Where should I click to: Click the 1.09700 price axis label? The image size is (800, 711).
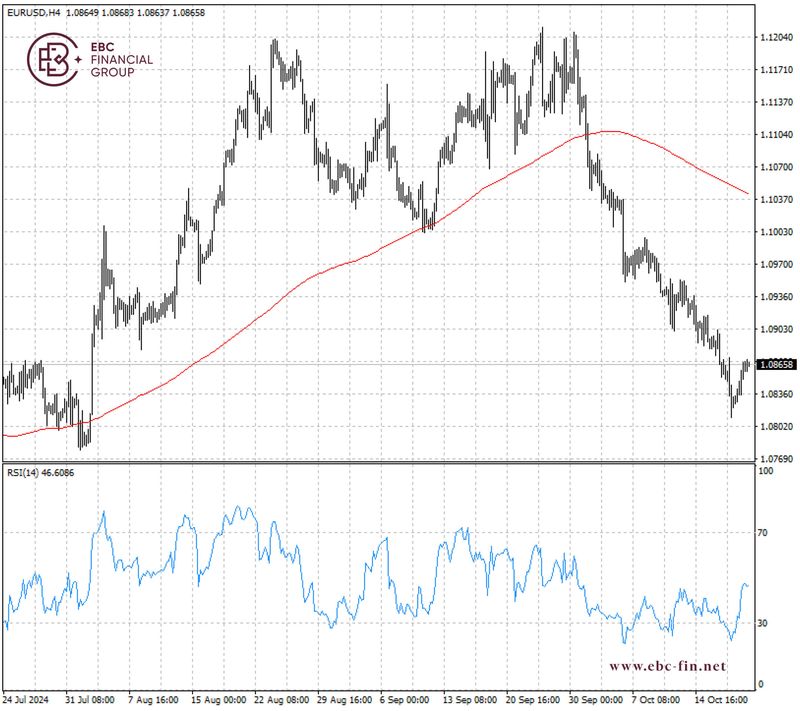click(x=775, y=265)
